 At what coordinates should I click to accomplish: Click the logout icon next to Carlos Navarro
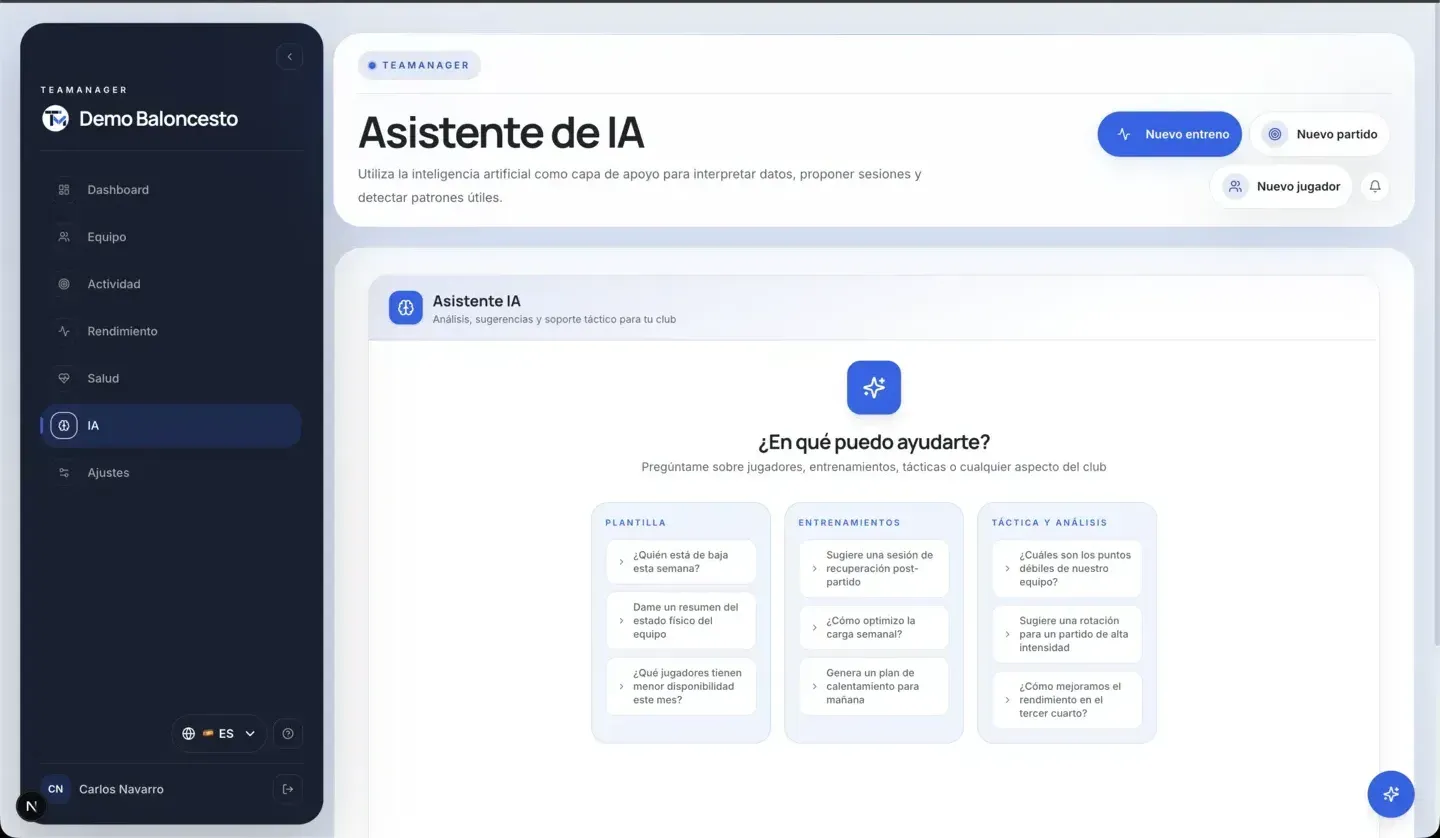pyautogui.click(x=288, y=789)
